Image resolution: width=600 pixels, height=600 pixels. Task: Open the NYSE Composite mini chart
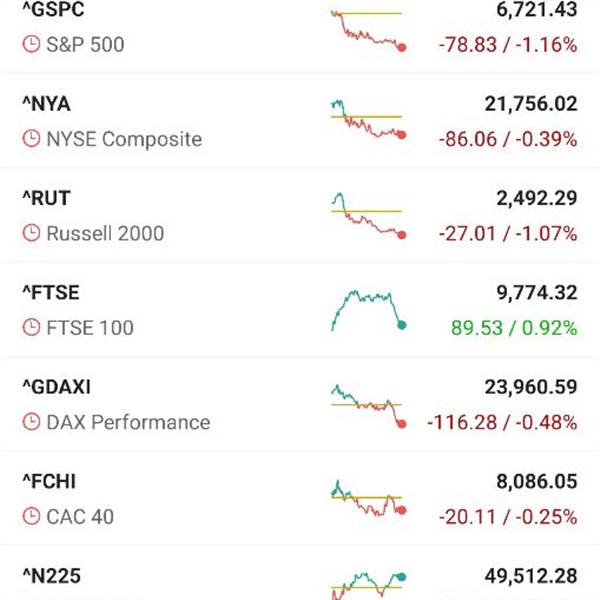pyautogui.click(x=367, y=120)
